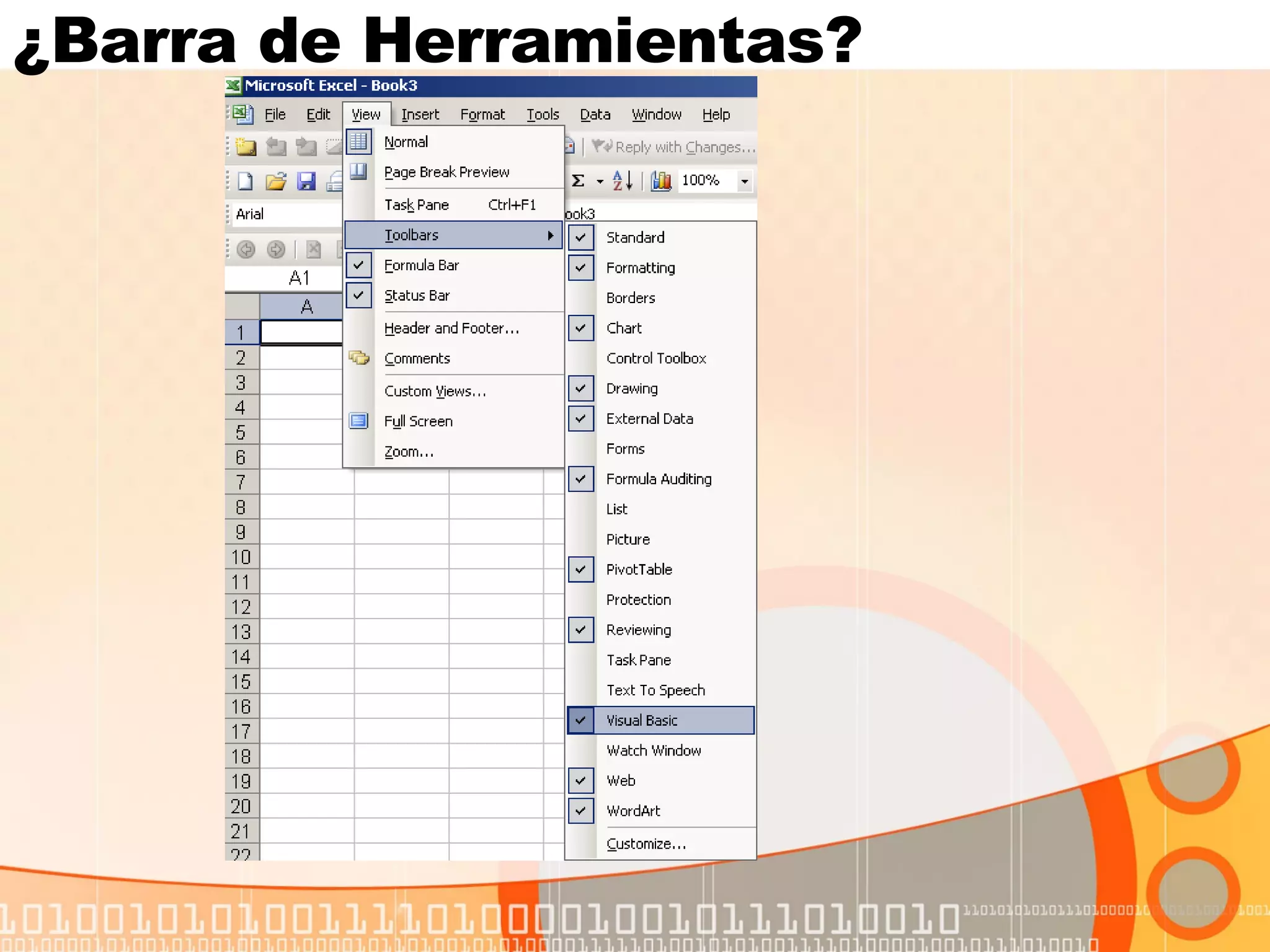Click the AutoSum sigma icon
Image resolution: width=1270 pixels, height=952 pixels.
tap(578, 180)
